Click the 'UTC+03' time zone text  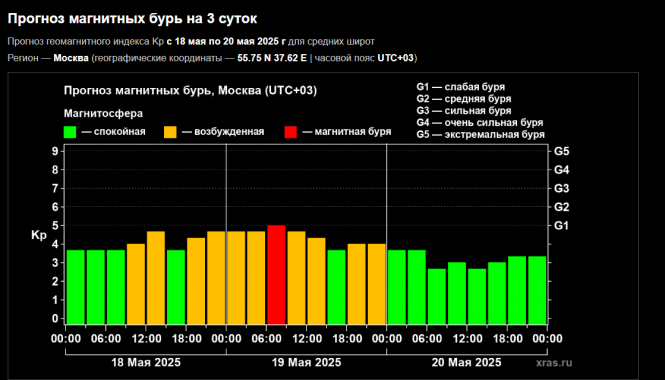coord(396,58)
